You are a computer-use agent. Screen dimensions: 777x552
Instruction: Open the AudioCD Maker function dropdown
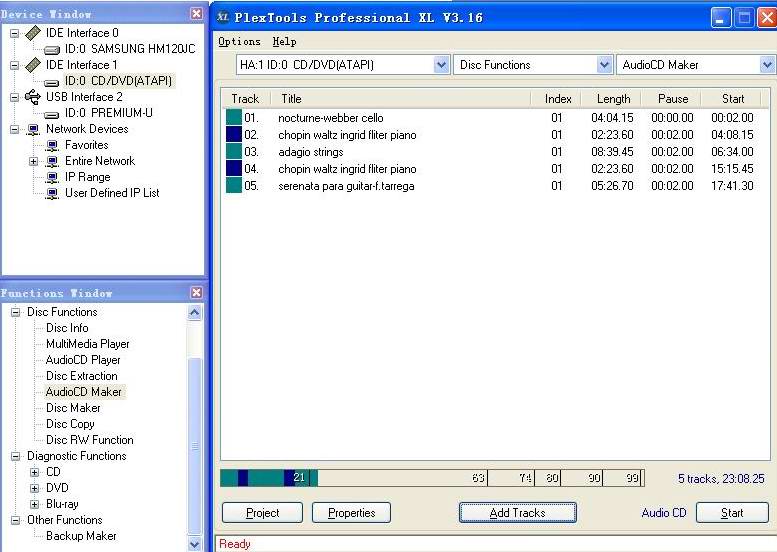click(x=767, y=64)
